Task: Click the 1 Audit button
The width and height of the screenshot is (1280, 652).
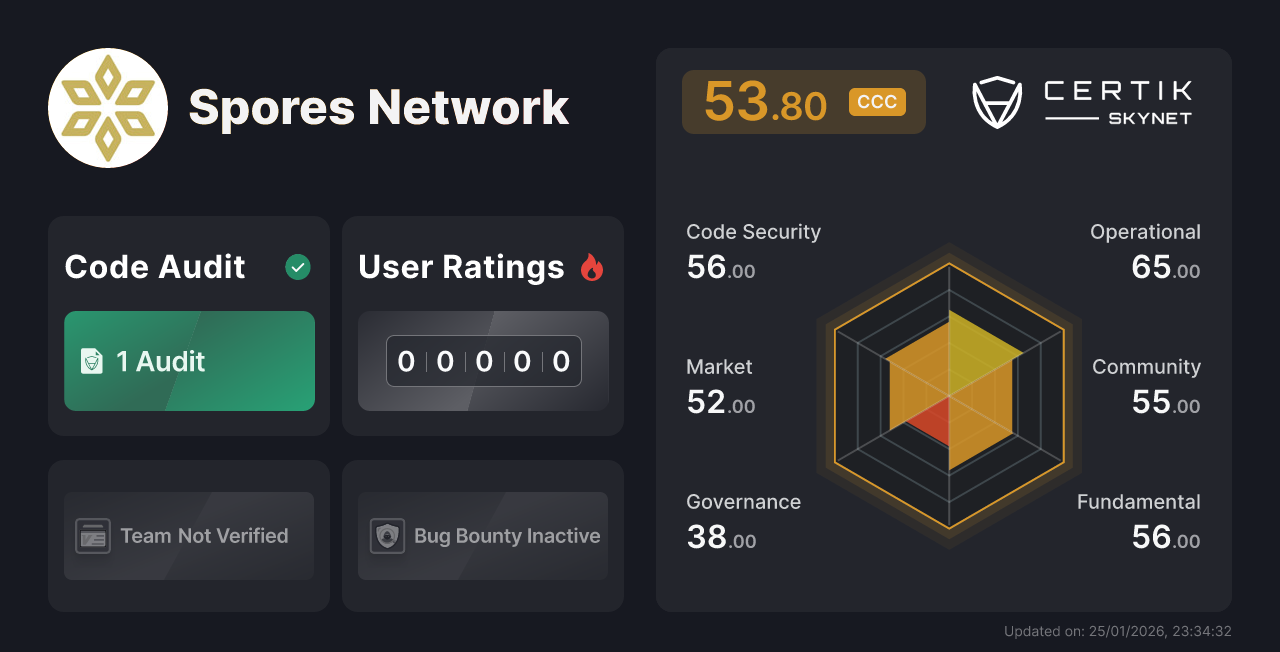Action: (188, 361)
